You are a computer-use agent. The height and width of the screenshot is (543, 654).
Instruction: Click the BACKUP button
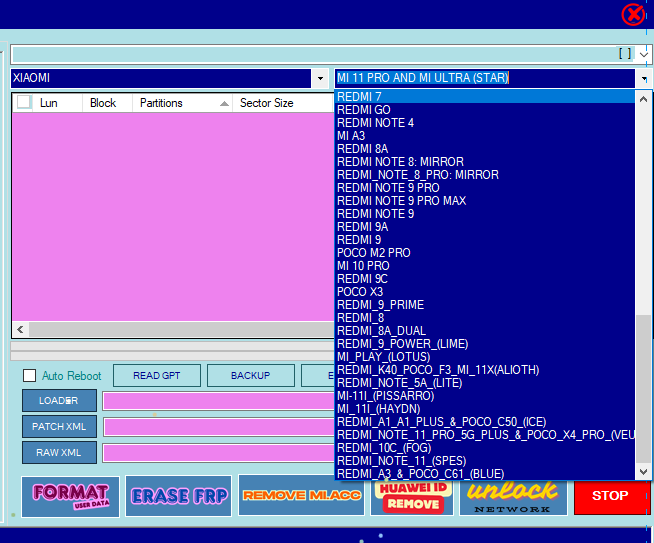[250, 376]
